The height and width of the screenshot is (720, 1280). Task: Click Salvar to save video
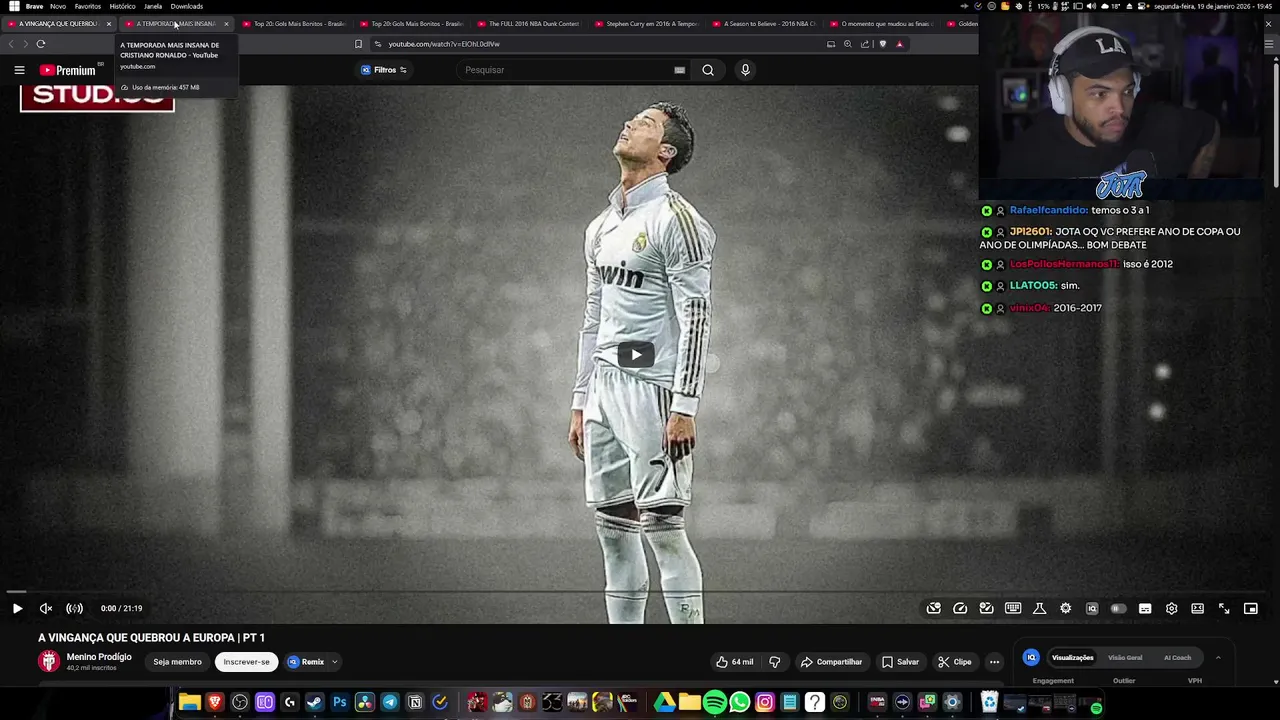click(900, 662)
